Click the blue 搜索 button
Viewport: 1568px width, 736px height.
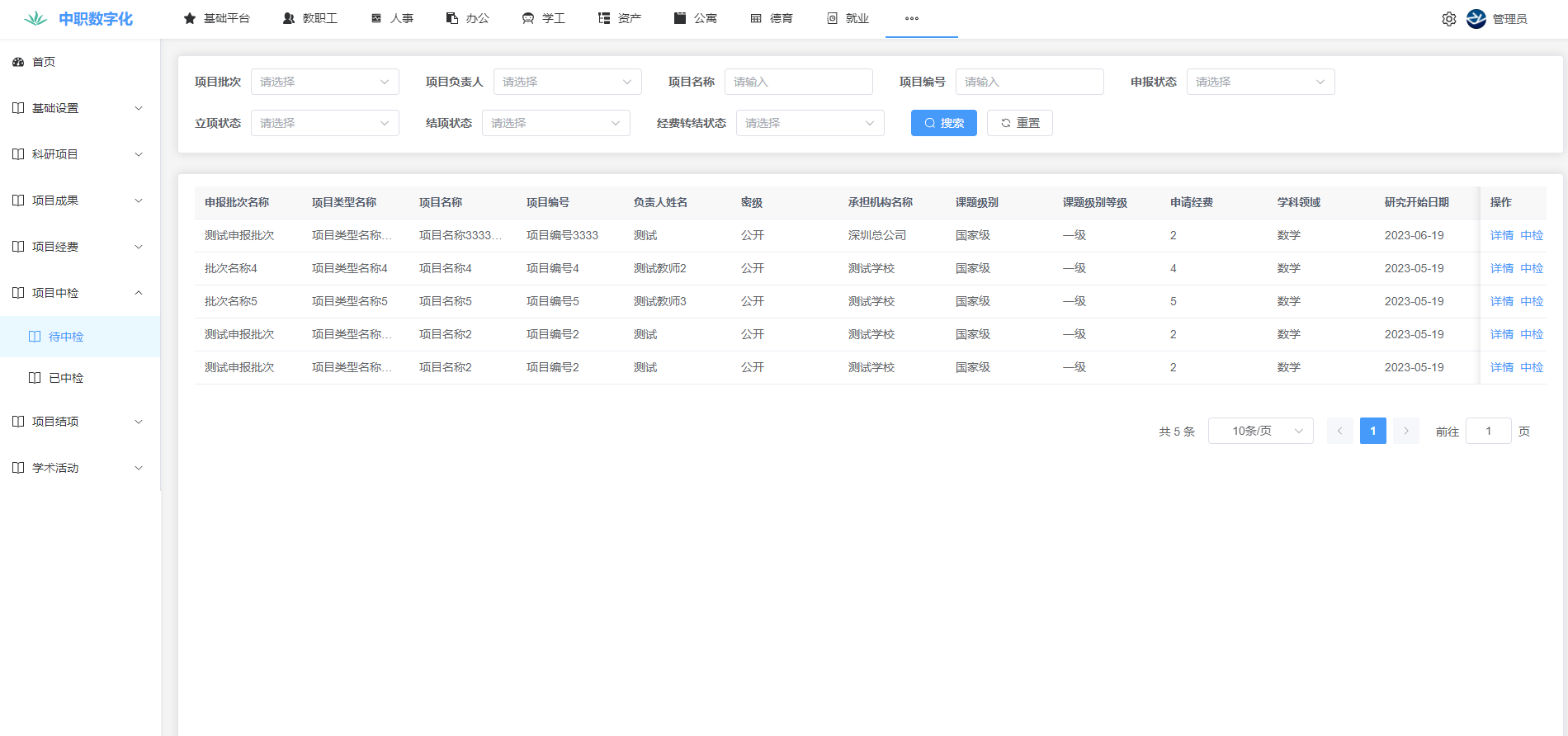pos(943,123)
